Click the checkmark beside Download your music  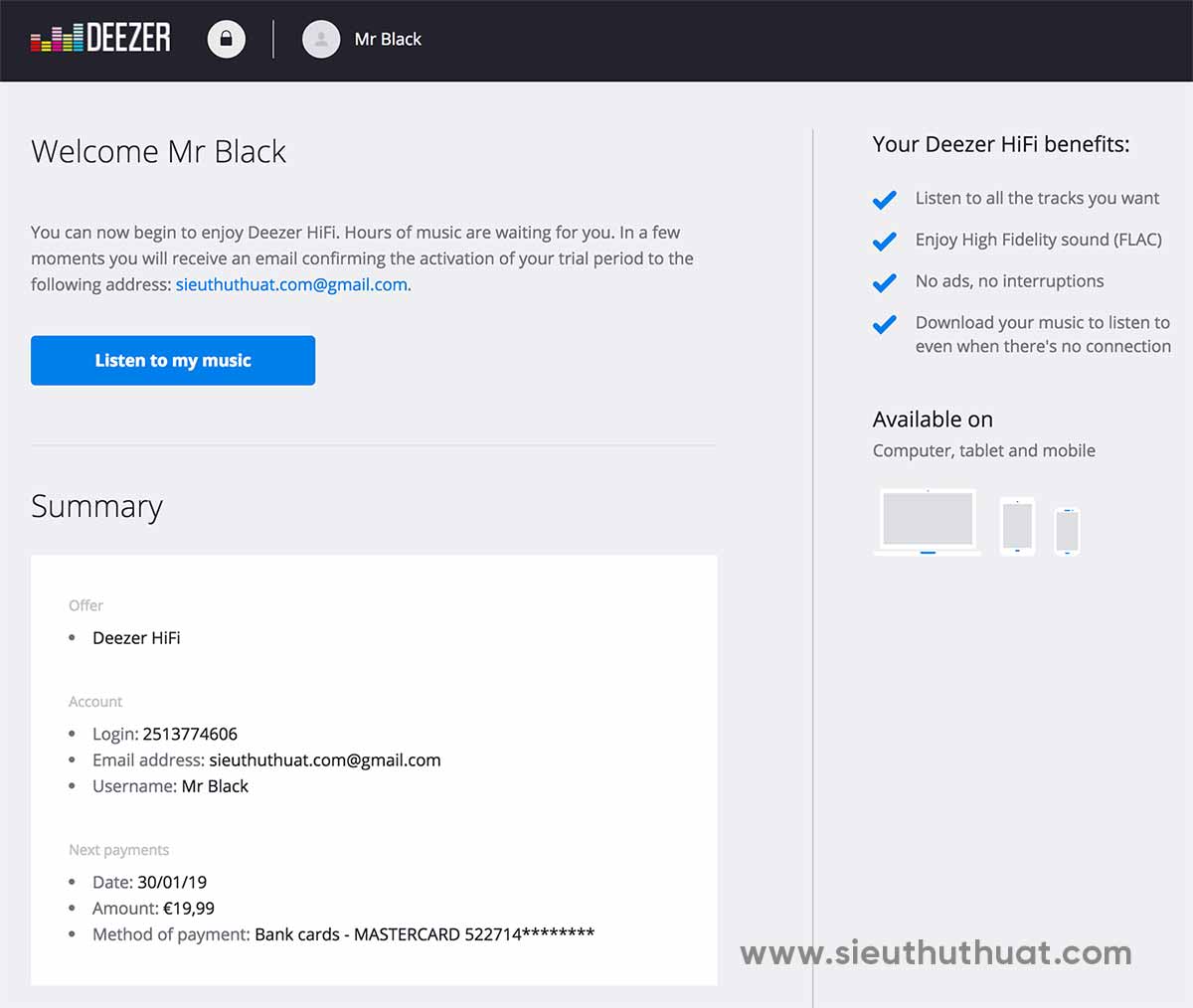[884, 324]
